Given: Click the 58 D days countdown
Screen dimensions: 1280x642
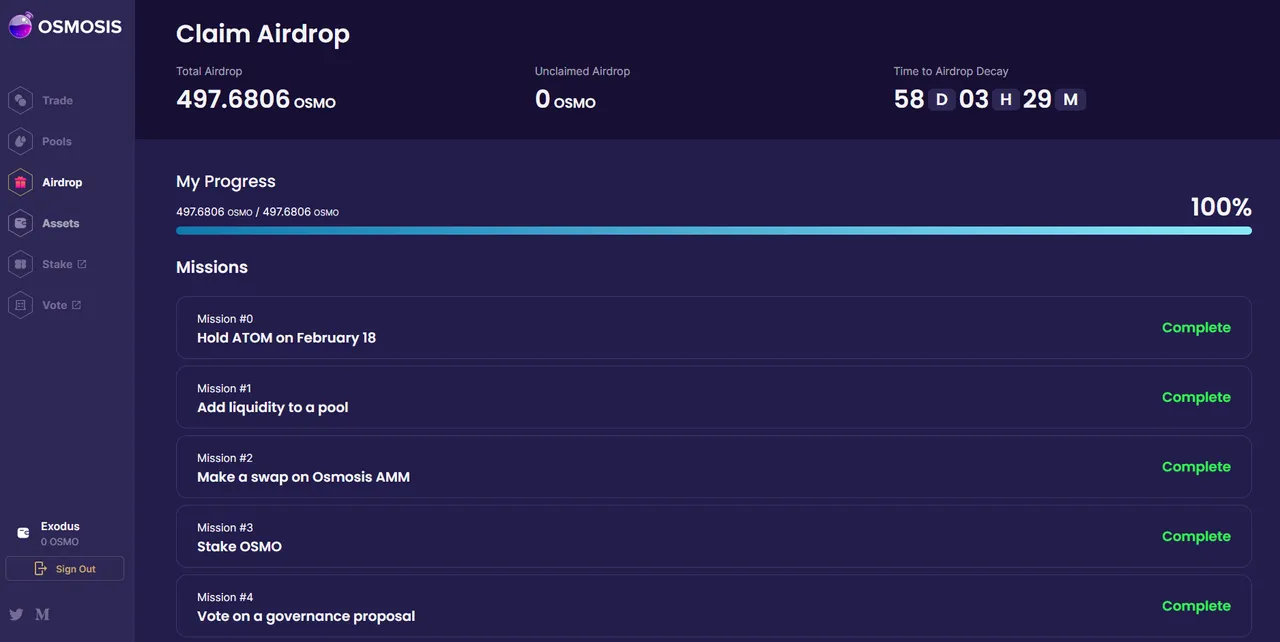Looking at the screenshot, I should (924, 99).
